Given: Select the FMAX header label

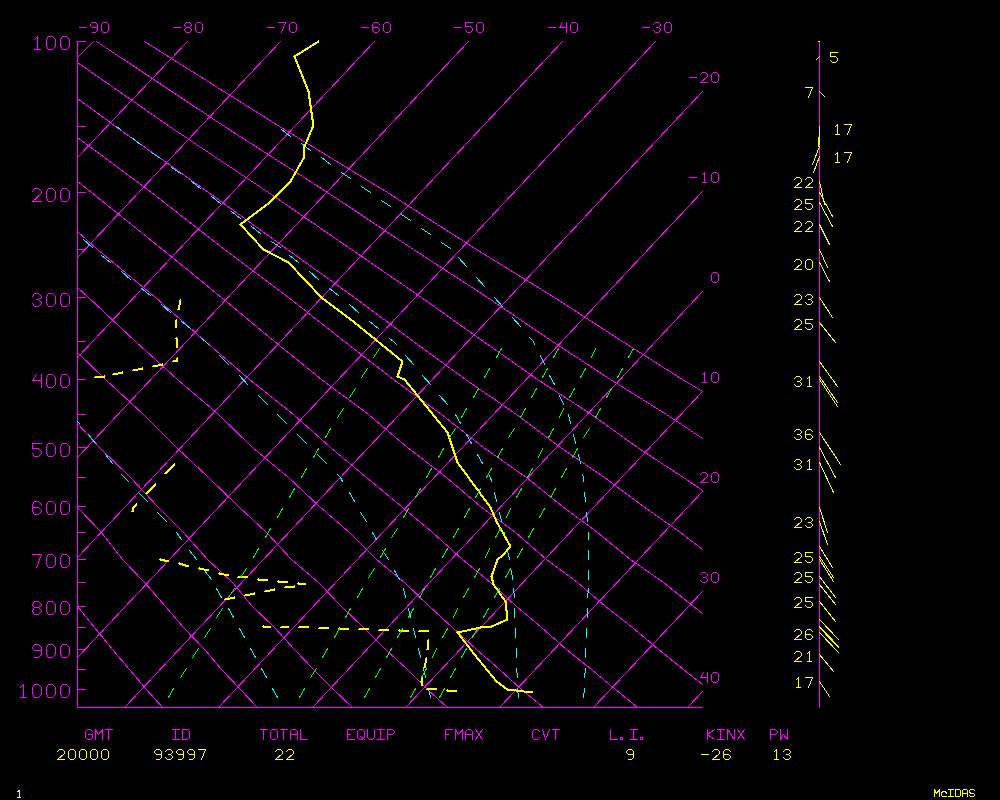Looking at the screenshot, I should click(x=463, y=735).
